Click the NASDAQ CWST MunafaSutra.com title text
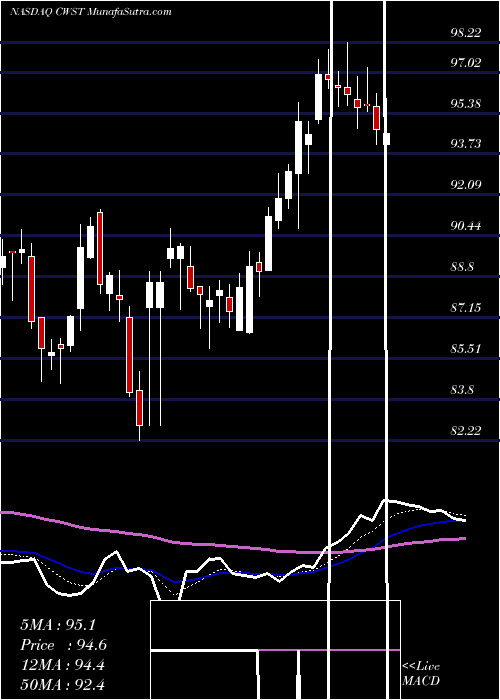The height and width of the screenshot is (700, 500). pos(91,12)
